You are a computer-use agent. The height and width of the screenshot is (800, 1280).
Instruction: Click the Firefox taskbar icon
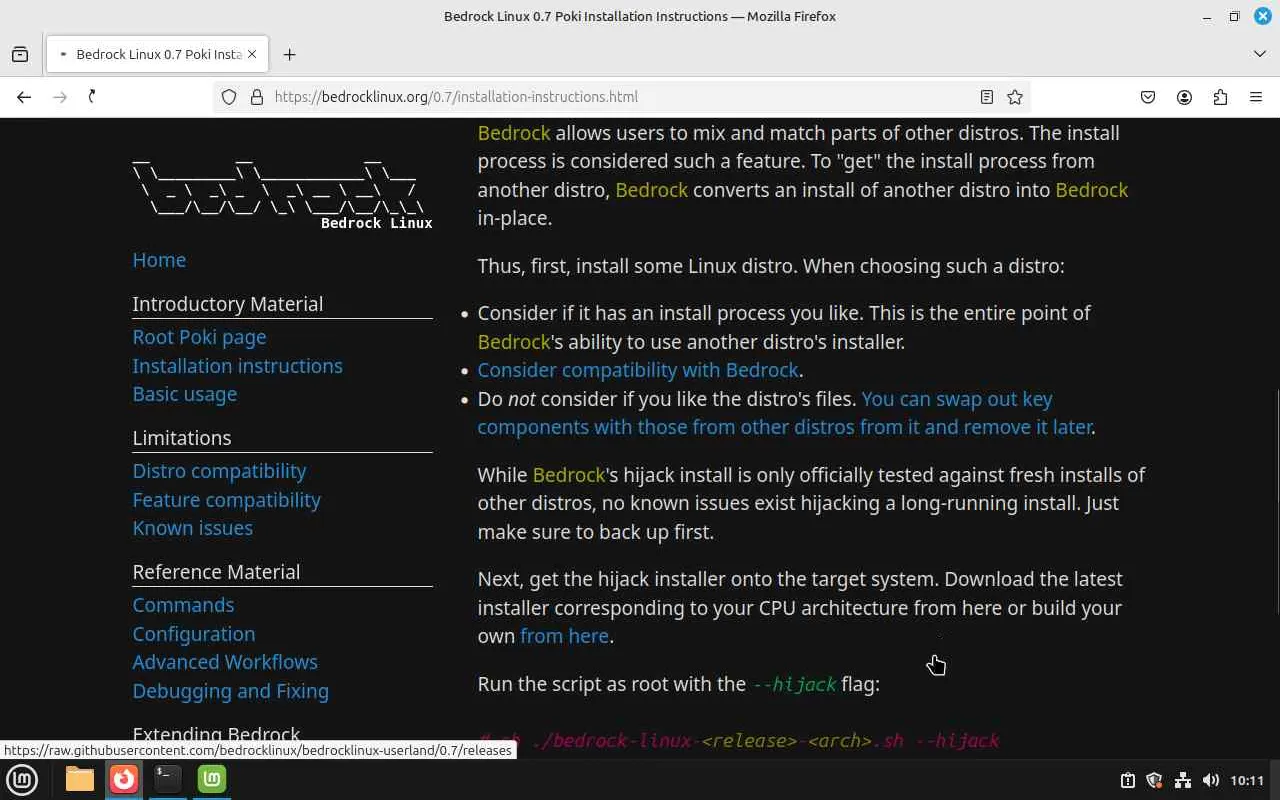[124, 779]
